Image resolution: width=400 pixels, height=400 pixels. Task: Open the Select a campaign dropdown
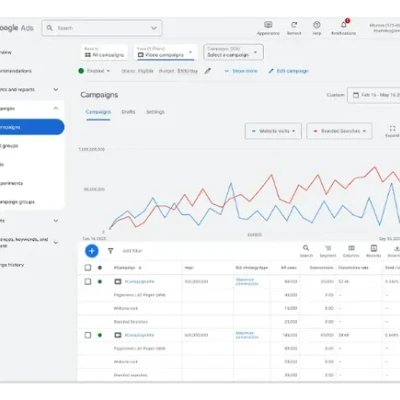coord(233,52)
